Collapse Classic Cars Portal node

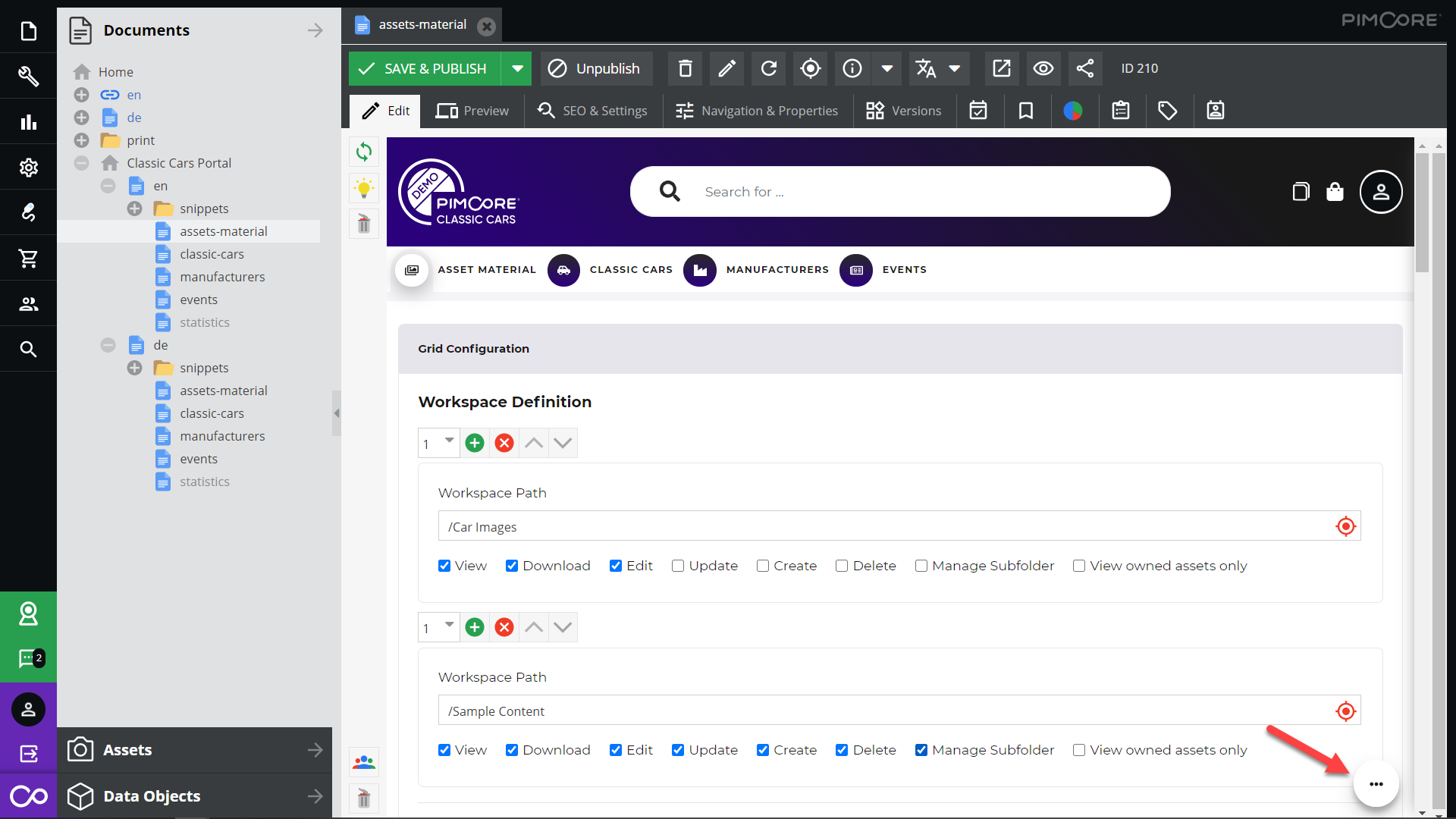(82, 163)
